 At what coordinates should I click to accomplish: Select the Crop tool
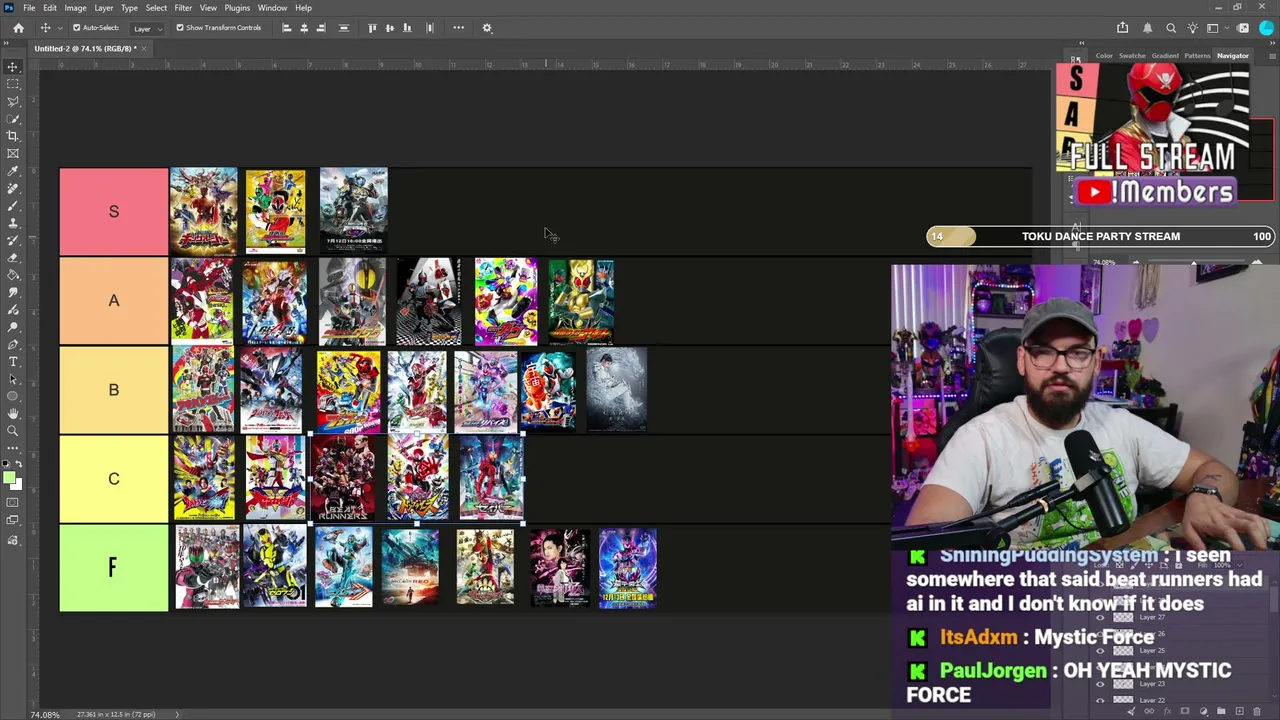click(x=13, y=136)
